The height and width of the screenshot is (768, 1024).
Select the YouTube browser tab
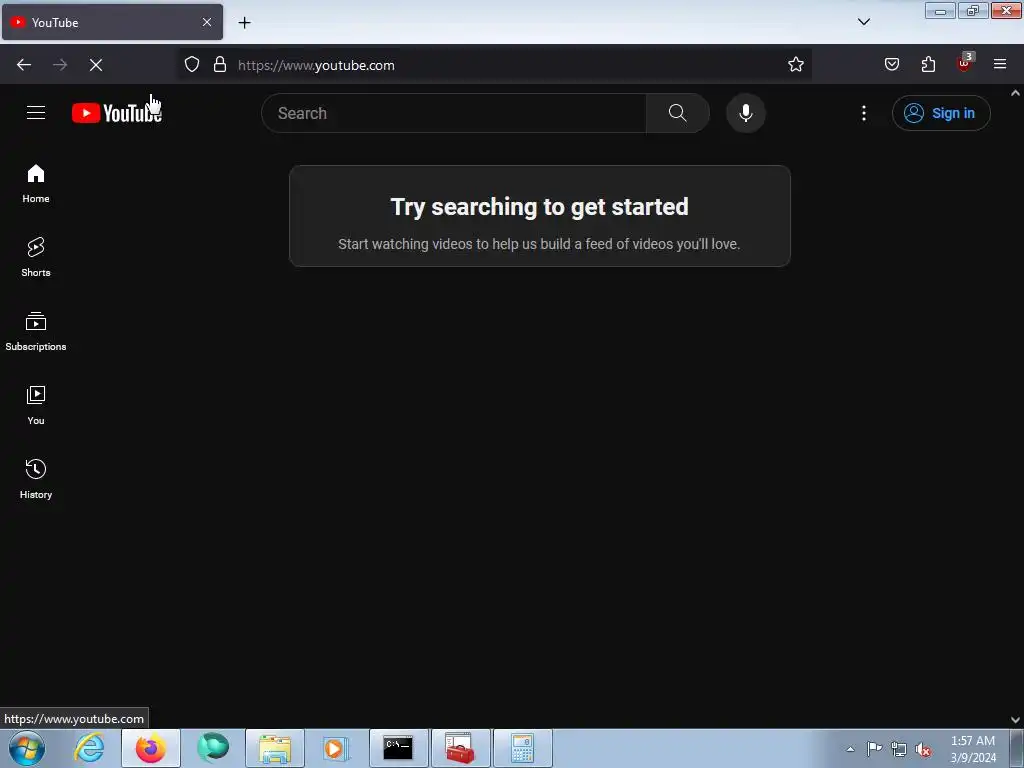coord(112,22)
